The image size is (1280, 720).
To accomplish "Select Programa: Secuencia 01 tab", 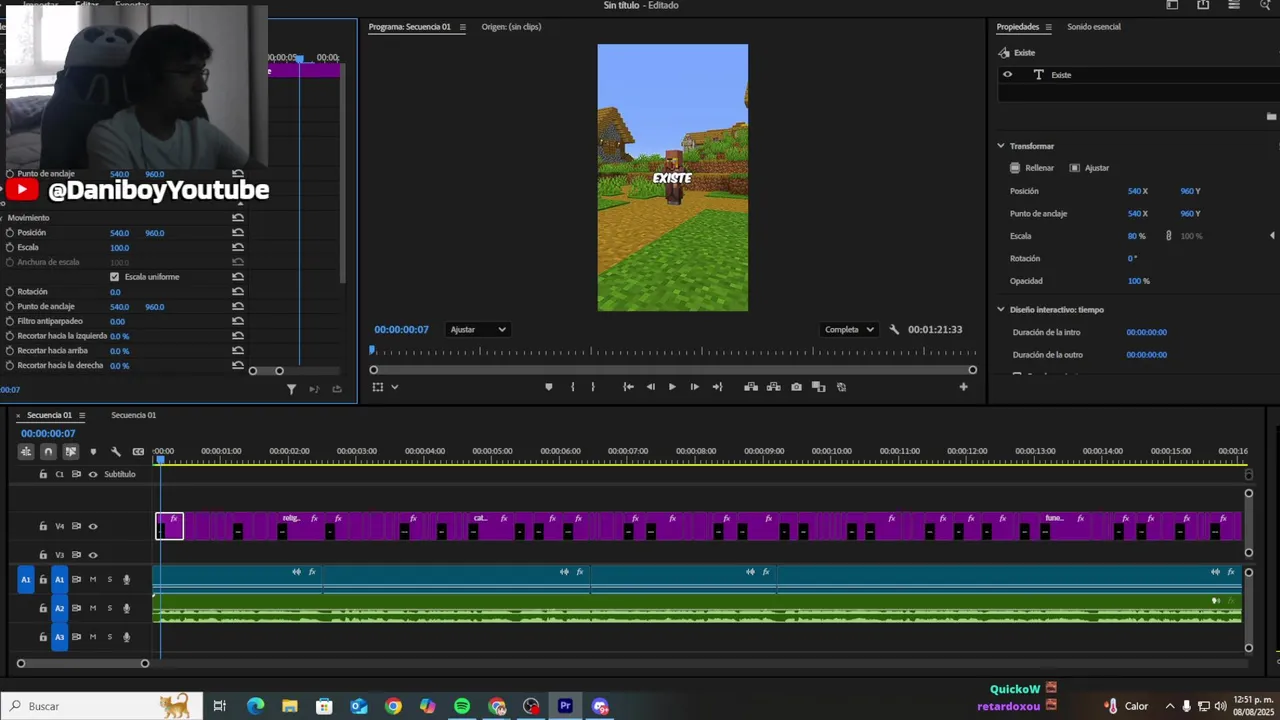I will coord(409,27).
